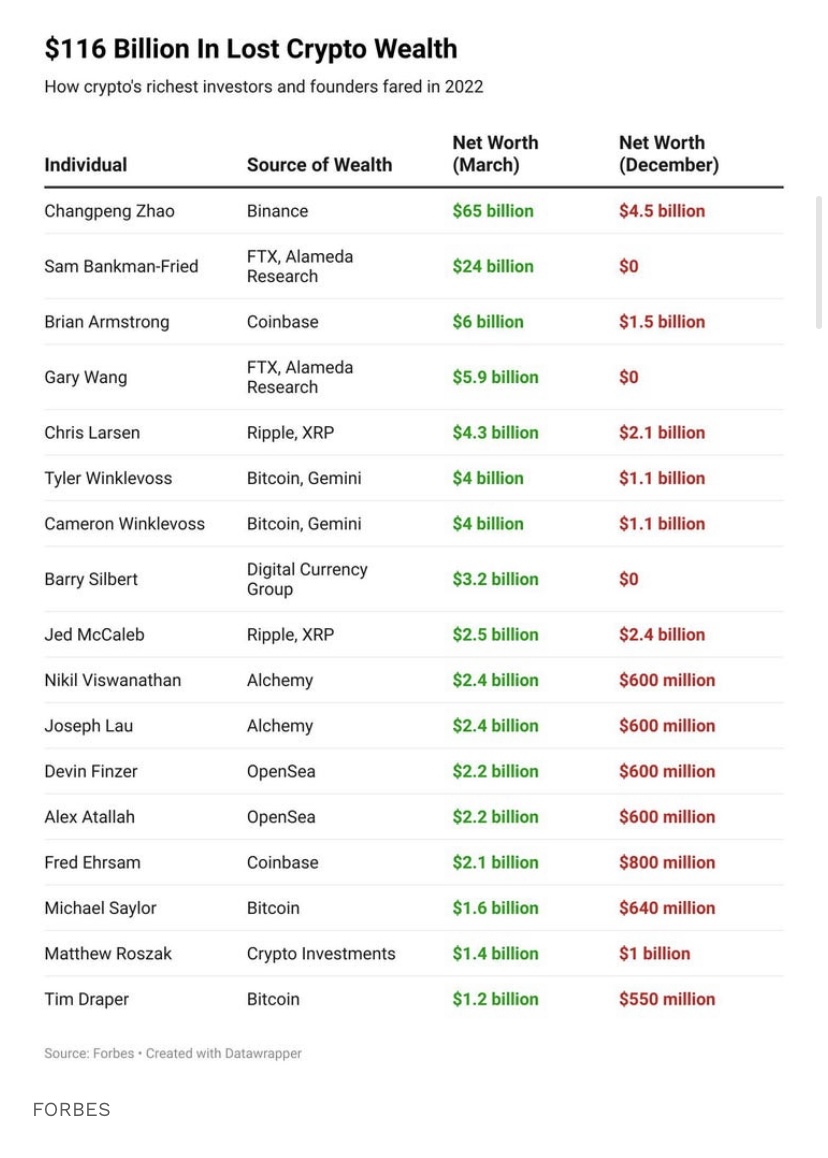
Task: Select the Changpeng Zhao row name
Action: click(x=109, y=211)
